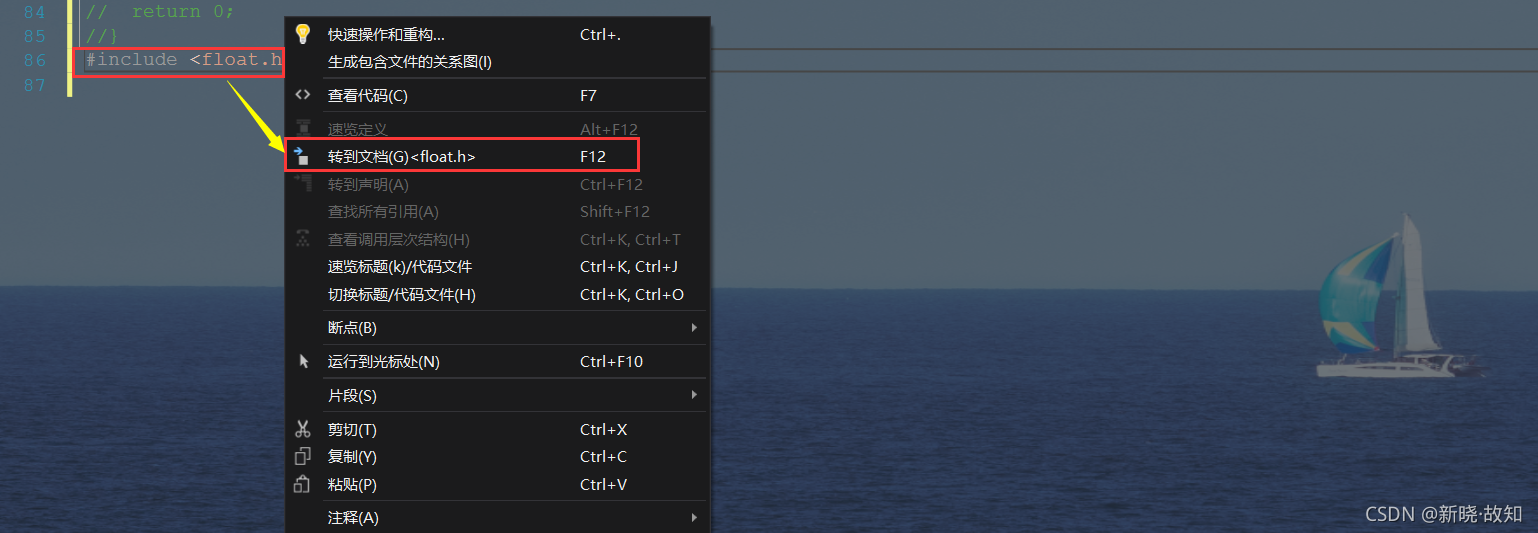Viewport: 1538px width, 533px height.
Task: Expand the 注释(A) submenu arrow
Action: [x=694, y=518]
